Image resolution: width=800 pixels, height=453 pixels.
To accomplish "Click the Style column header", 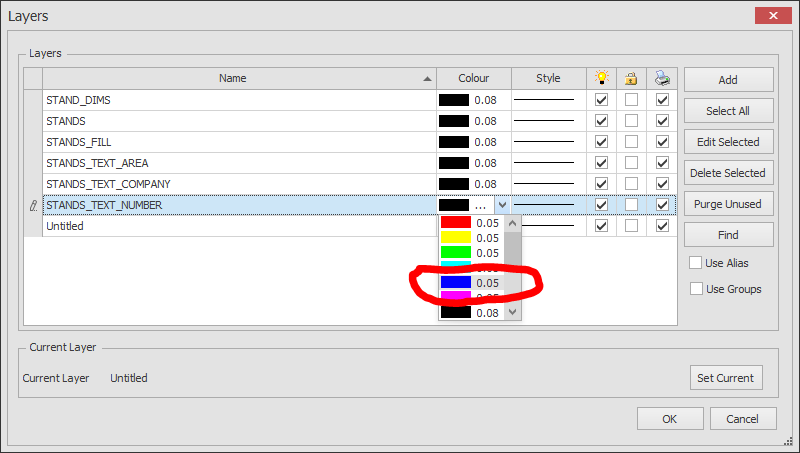I will pos(548,78).
